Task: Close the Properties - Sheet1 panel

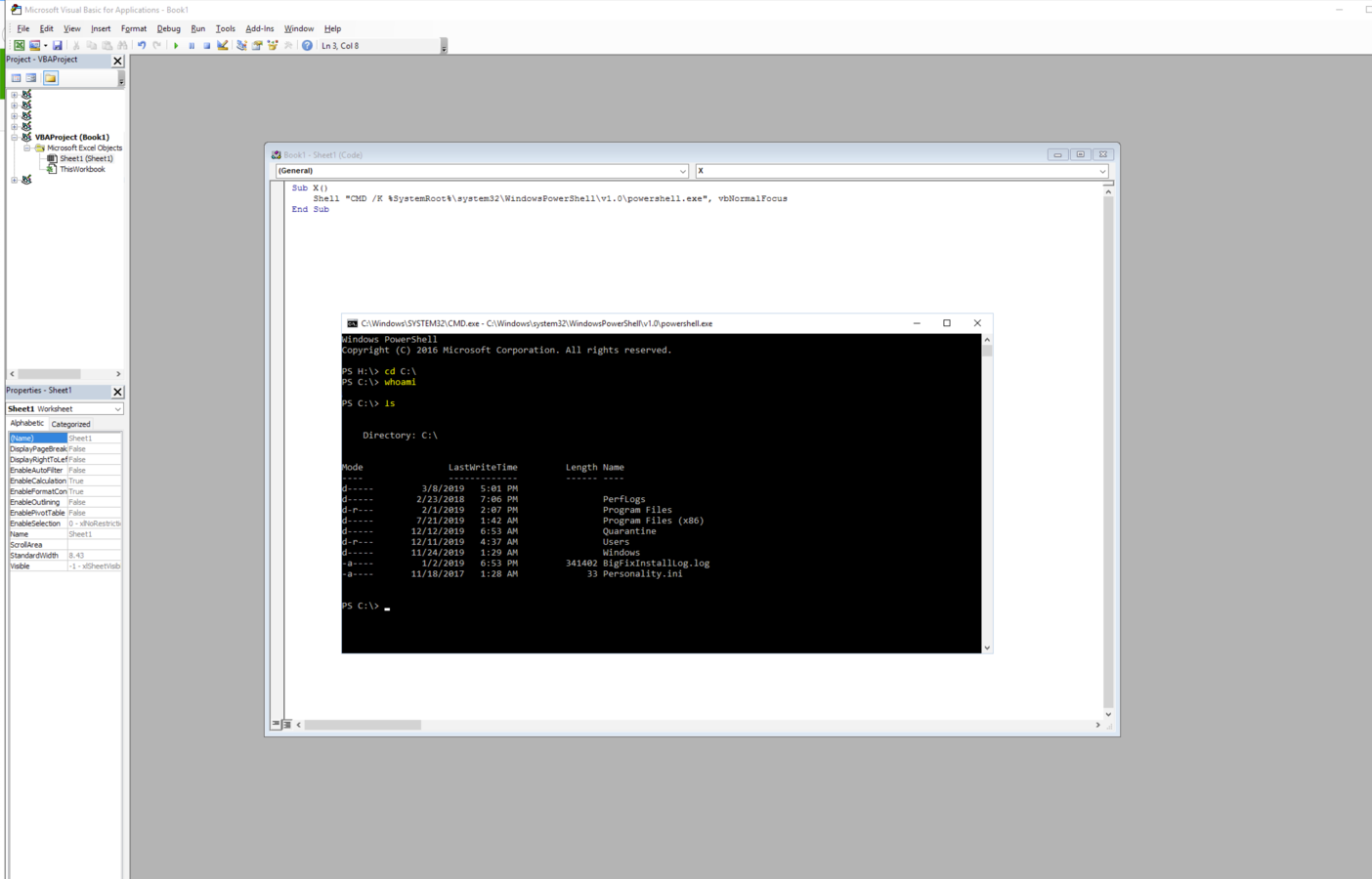Action: pos(118,392)
